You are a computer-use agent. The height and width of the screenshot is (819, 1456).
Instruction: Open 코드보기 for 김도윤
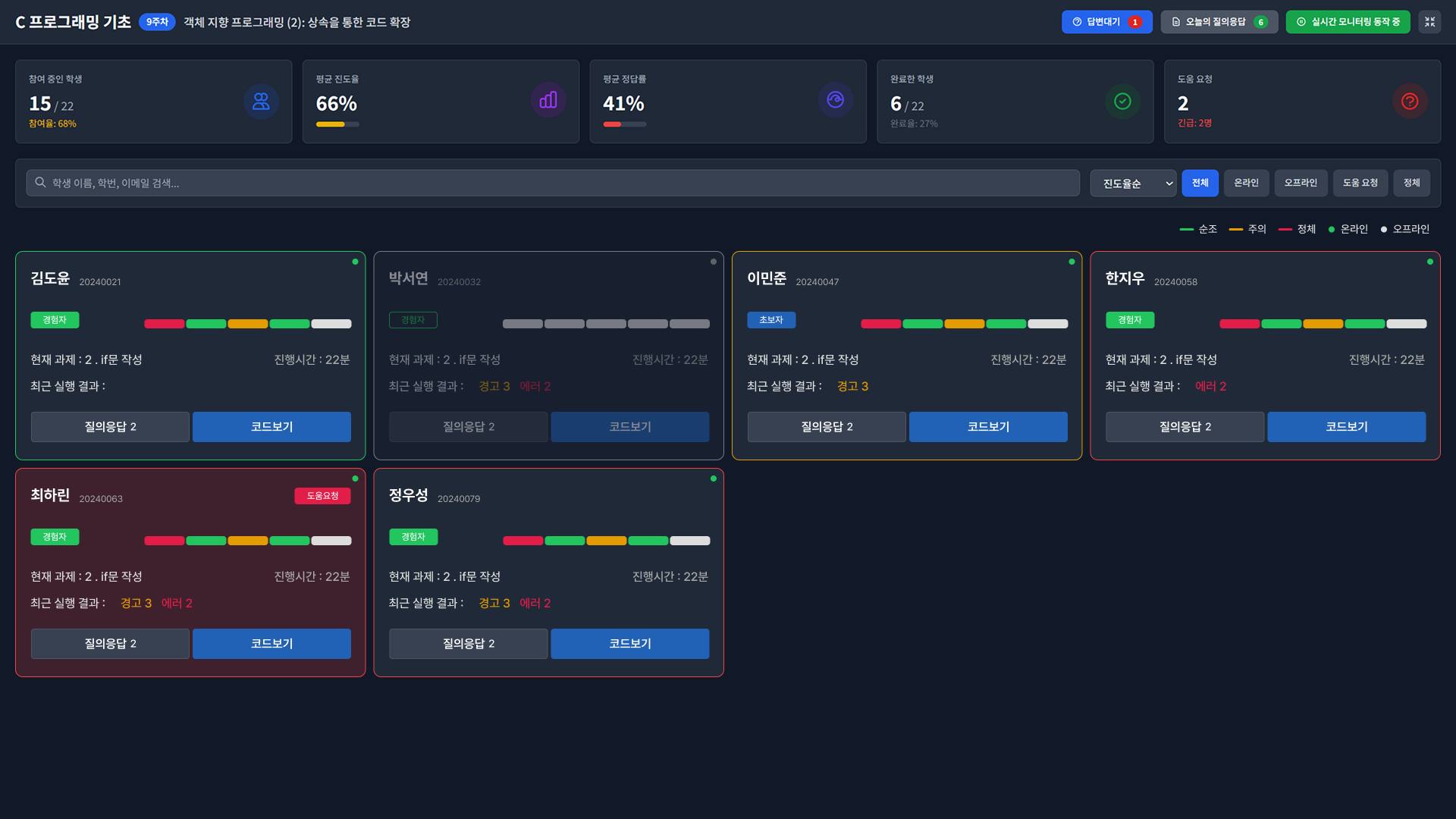coord(271,427)
